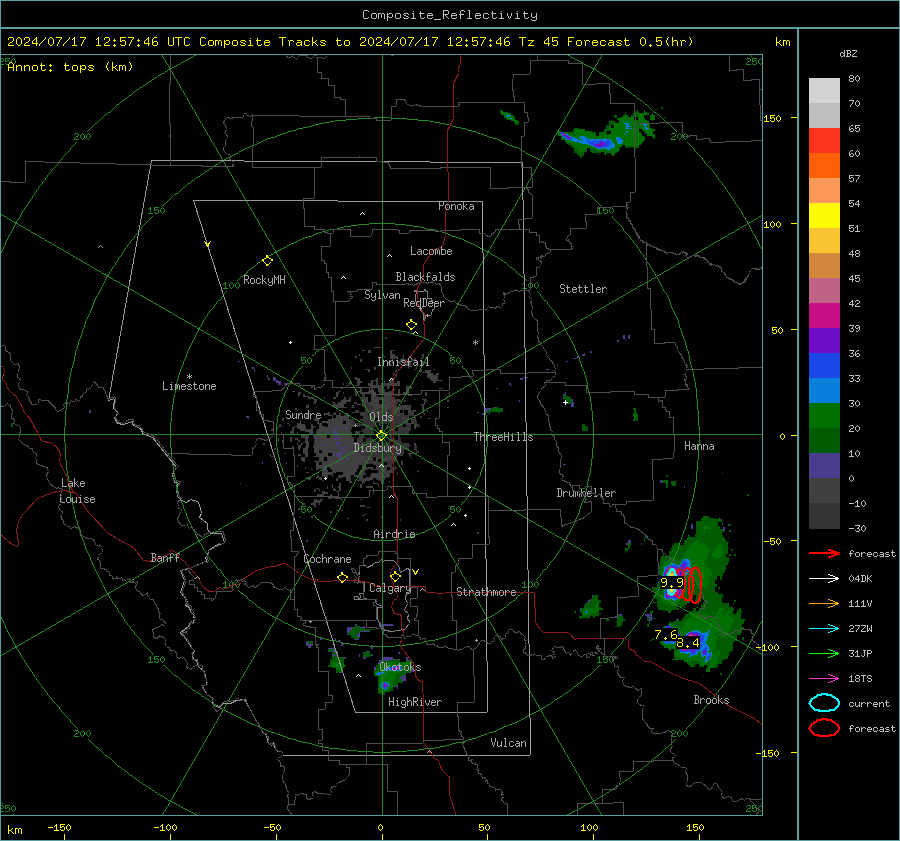Click the Banff label

coord(165,557)
